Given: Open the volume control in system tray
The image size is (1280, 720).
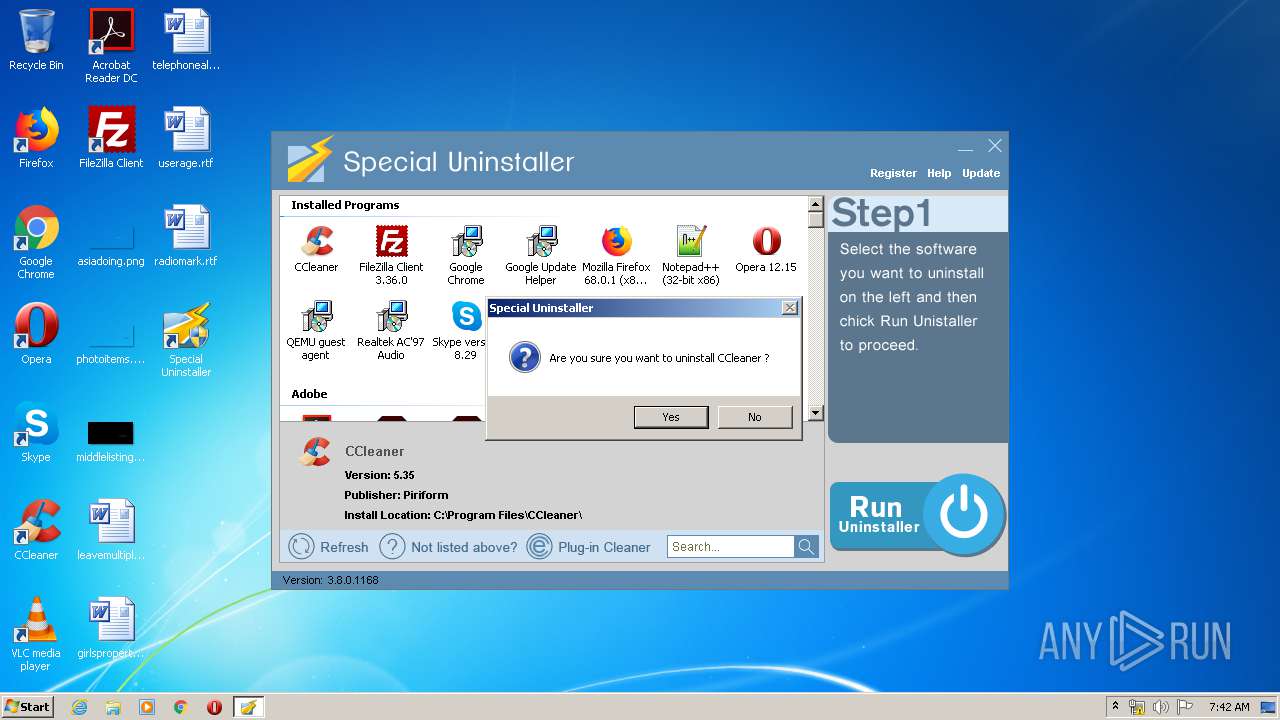Looking at the screenshot, I should (x=1161, y=707).
